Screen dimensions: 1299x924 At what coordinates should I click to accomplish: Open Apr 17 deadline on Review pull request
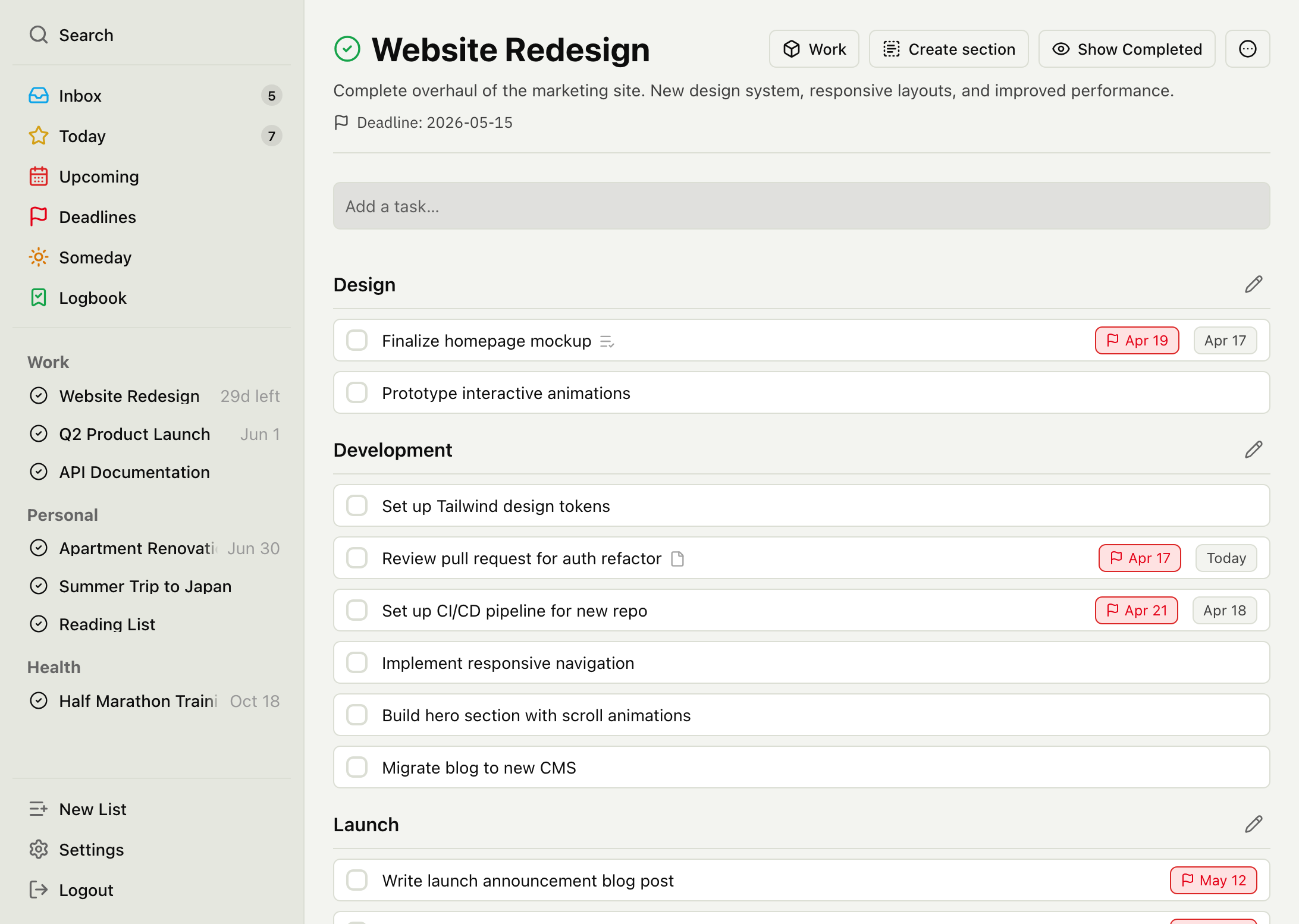point(1140,558)
